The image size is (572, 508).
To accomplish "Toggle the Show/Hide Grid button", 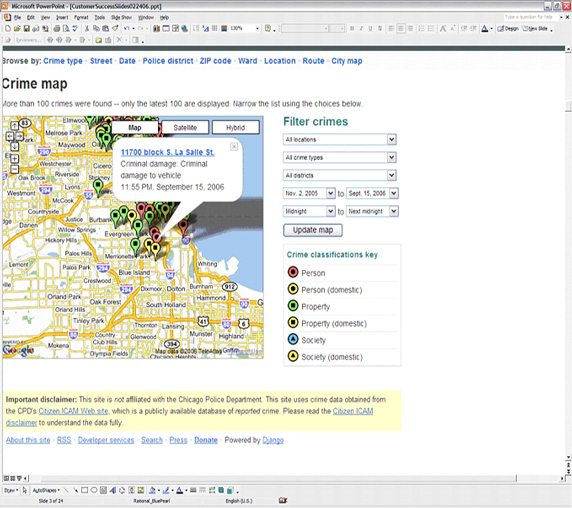I will (214, 28).
